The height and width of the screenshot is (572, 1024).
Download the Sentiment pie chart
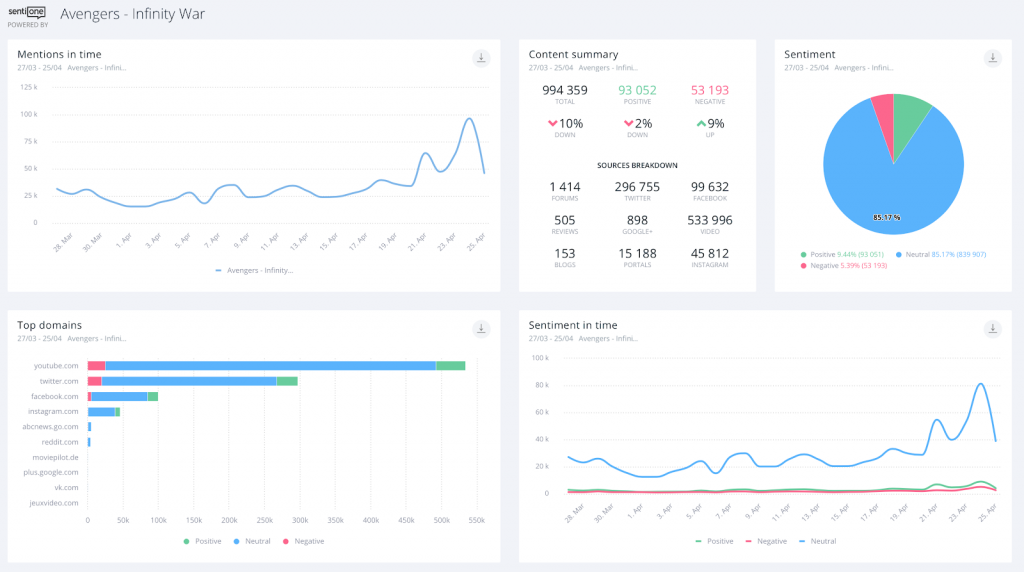[x=992, y=58]
